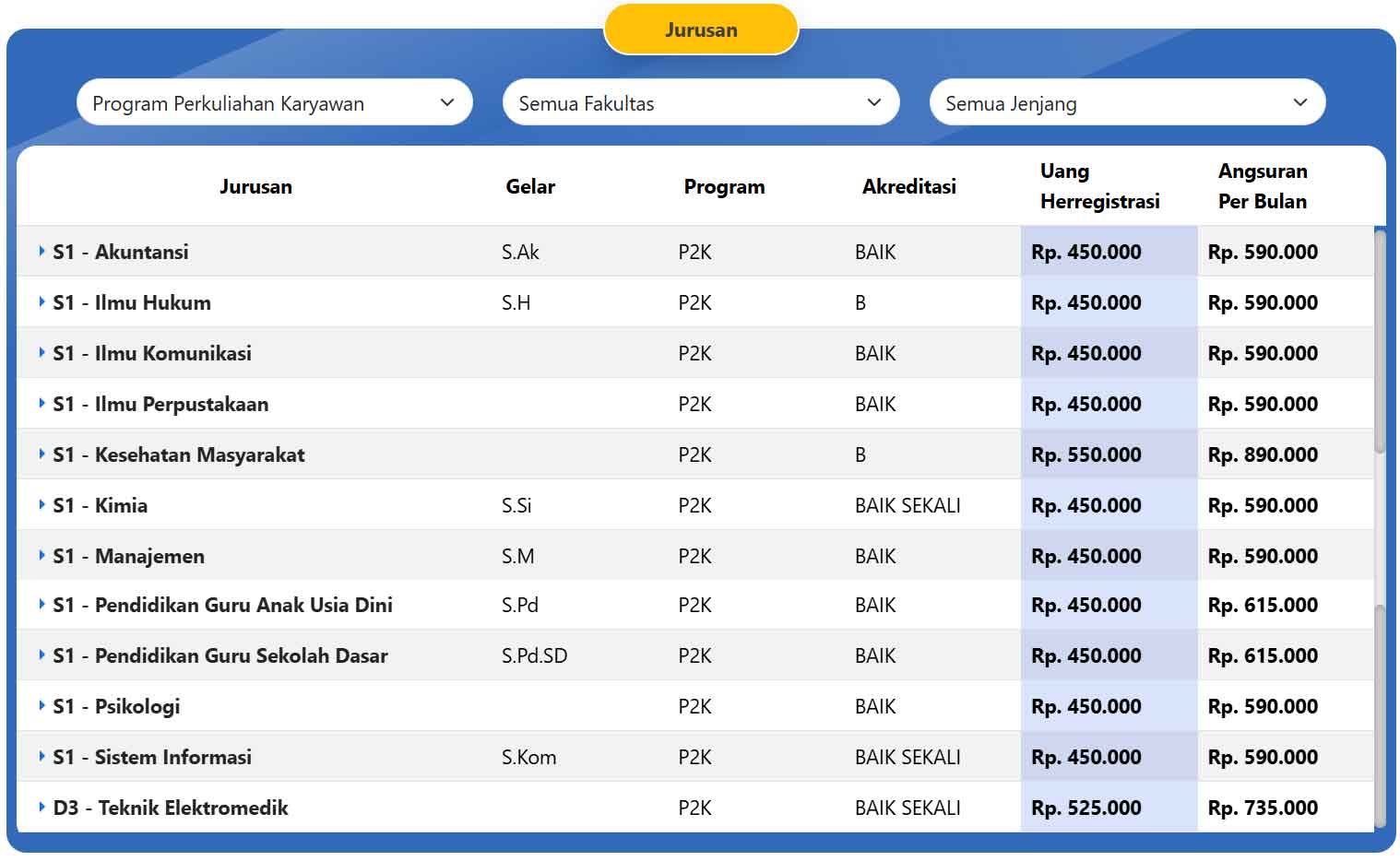1400x861 pixels.
Task: Click the triangle icon next to S1 - Kimia
Action: [42, 504]
